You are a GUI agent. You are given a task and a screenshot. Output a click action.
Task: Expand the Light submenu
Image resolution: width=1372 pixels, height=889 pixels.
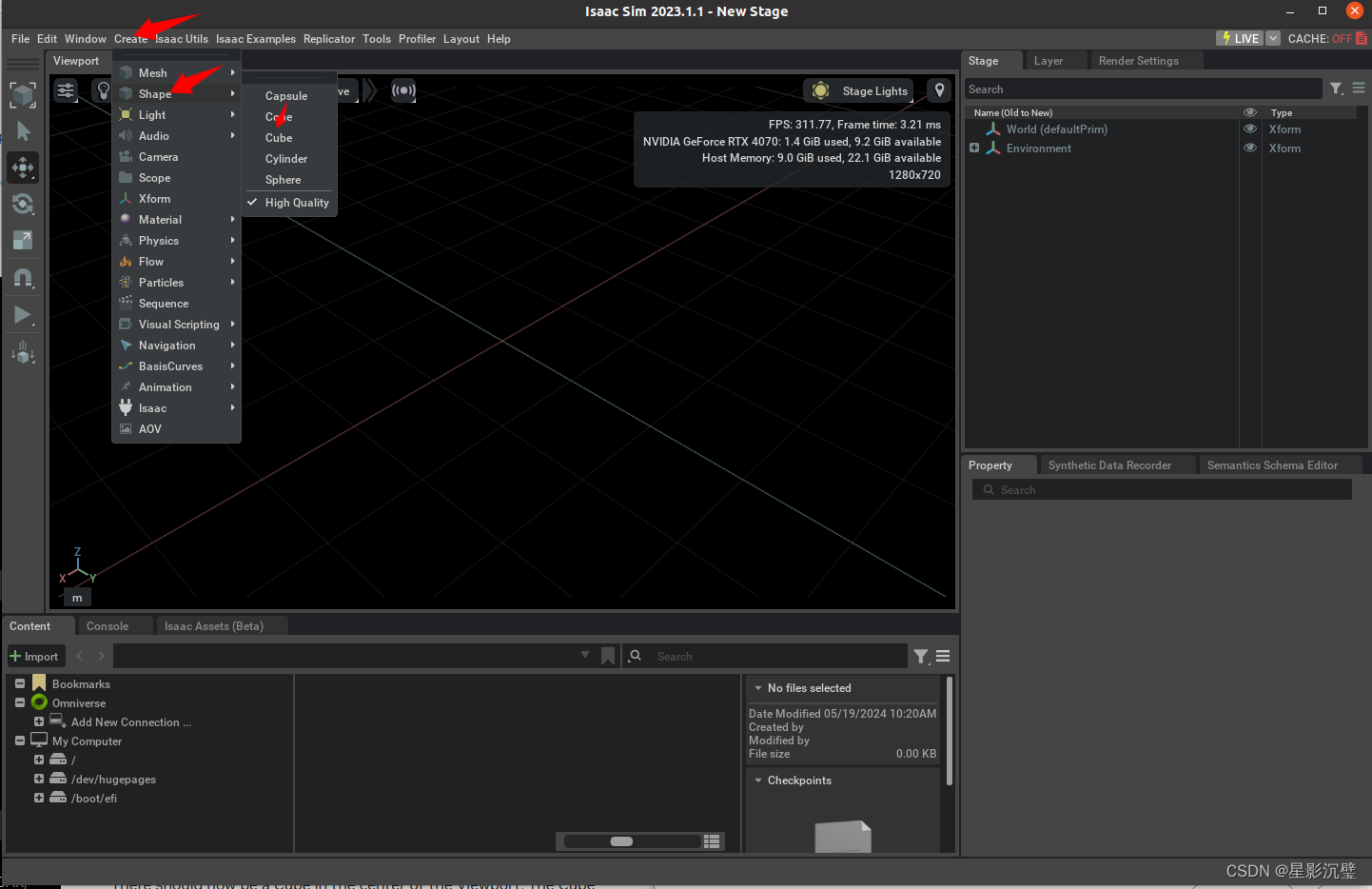click(x=176, y=115)
